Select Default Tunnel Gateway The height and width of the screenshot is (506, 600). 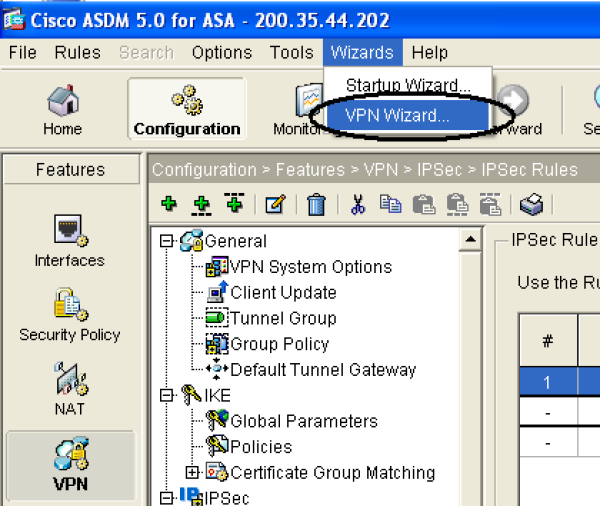323,370
